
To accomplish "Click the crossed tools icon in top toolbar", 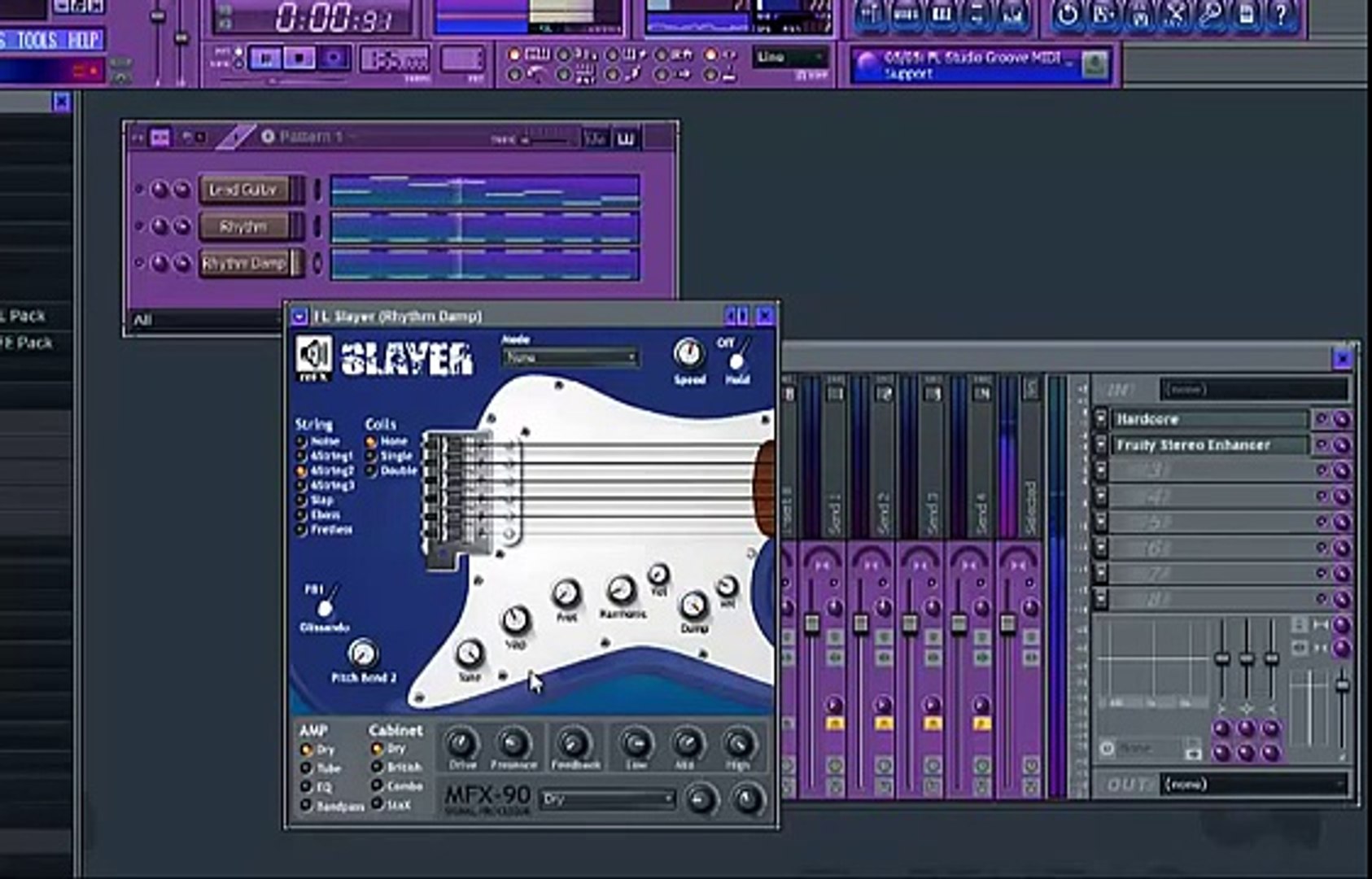I will pyautogui.click(x=1174, y=15).
